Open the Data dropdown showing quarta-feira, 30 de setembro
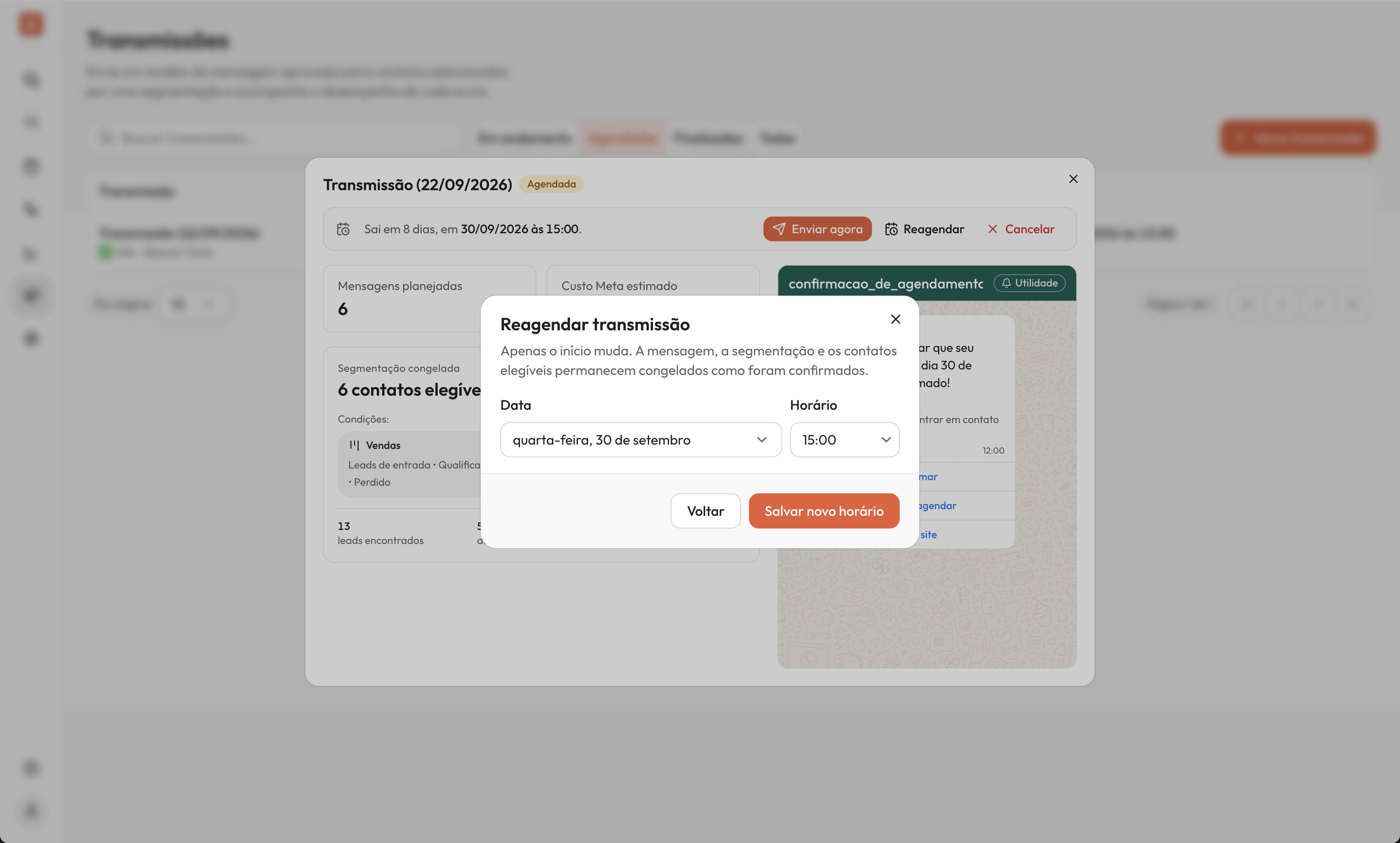This screenshot has height=843, width=1400. [641, 440]
